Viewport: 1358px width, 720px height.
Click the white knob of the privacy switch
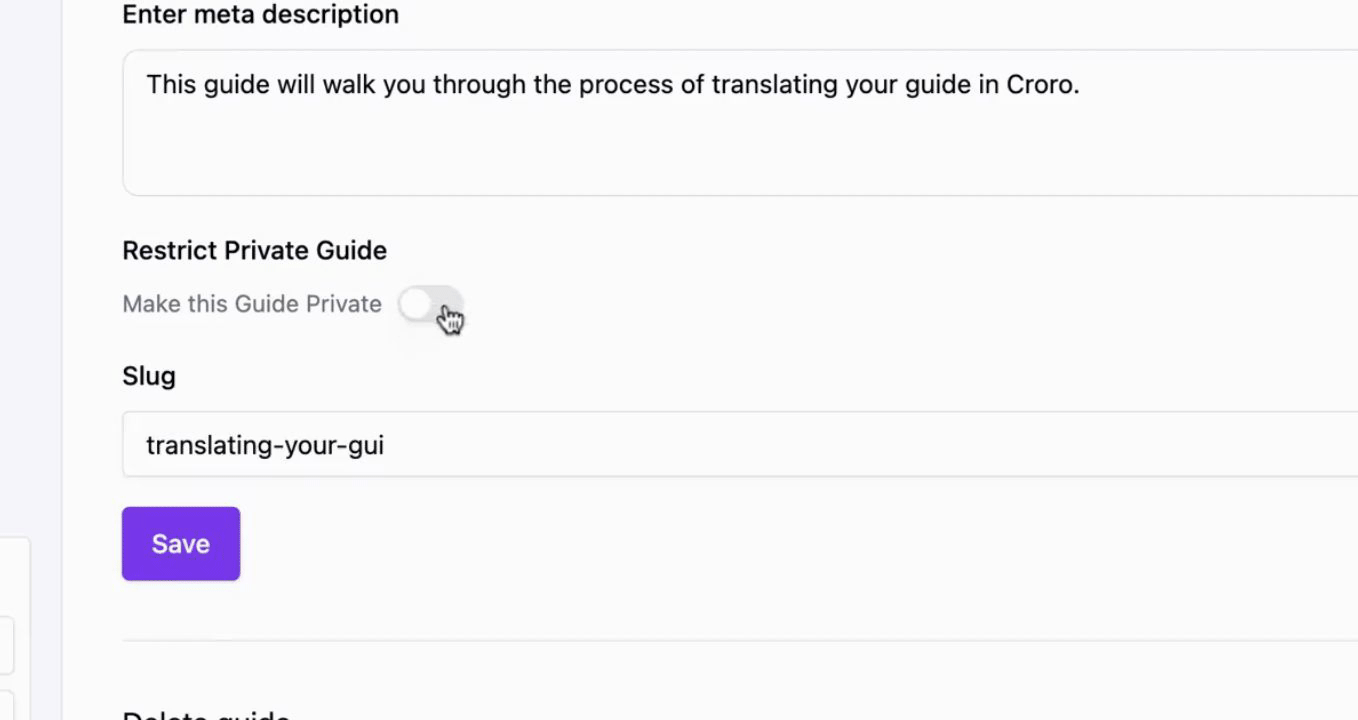click(x=415, y=304)
